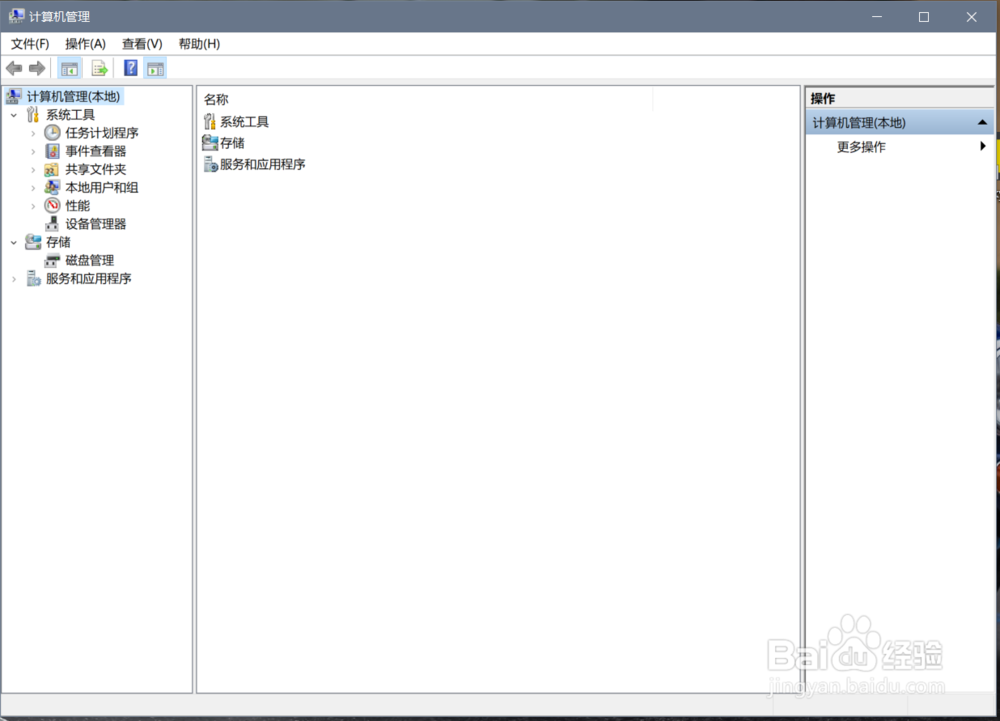Screen dimensions: 1000x721
Task: Collapse the 系统工具 tree node
Action: tap(14, 115)
